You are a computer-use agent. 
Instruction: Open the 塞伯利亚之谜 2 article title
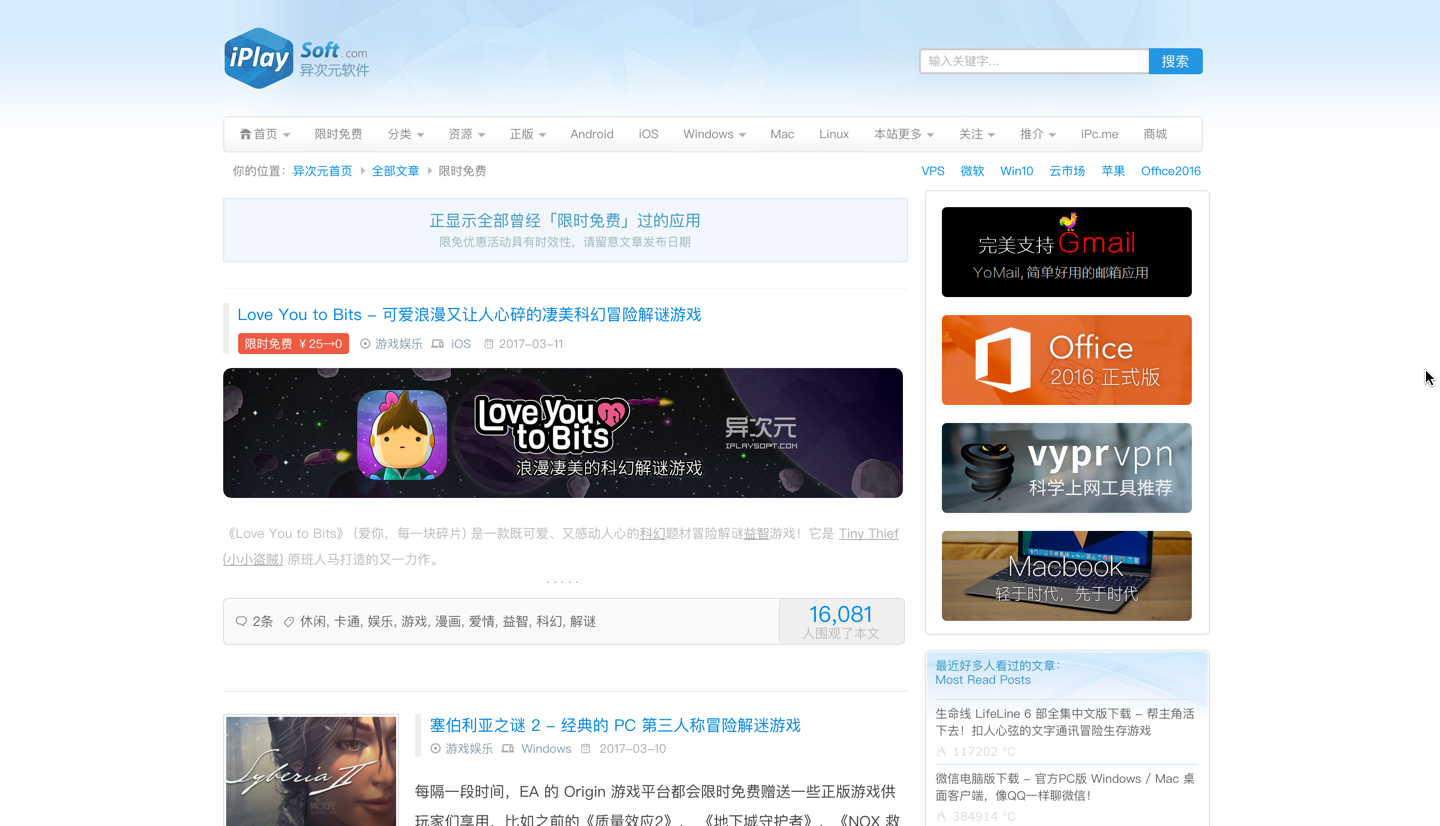point(615,725)
